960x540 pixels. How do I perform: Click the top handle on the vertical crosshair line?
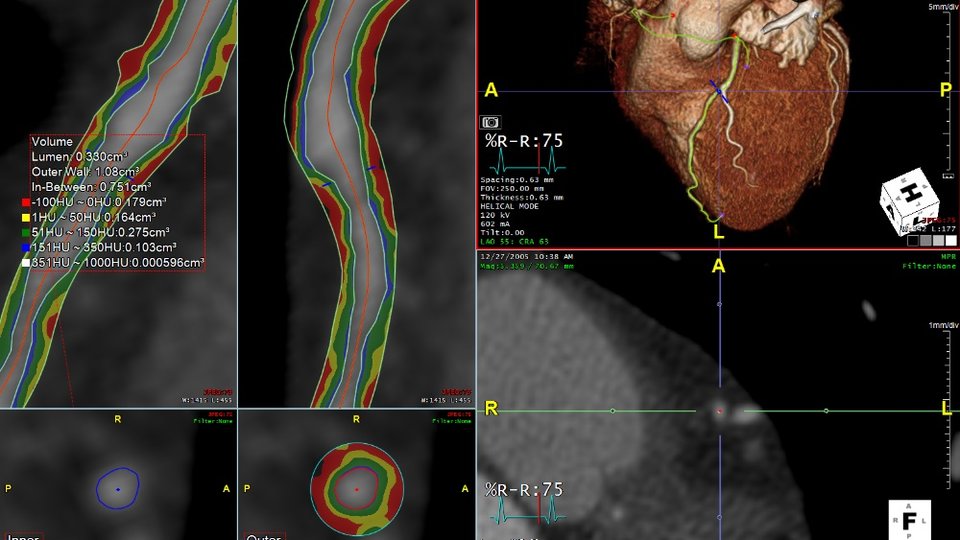coord(719,304)
